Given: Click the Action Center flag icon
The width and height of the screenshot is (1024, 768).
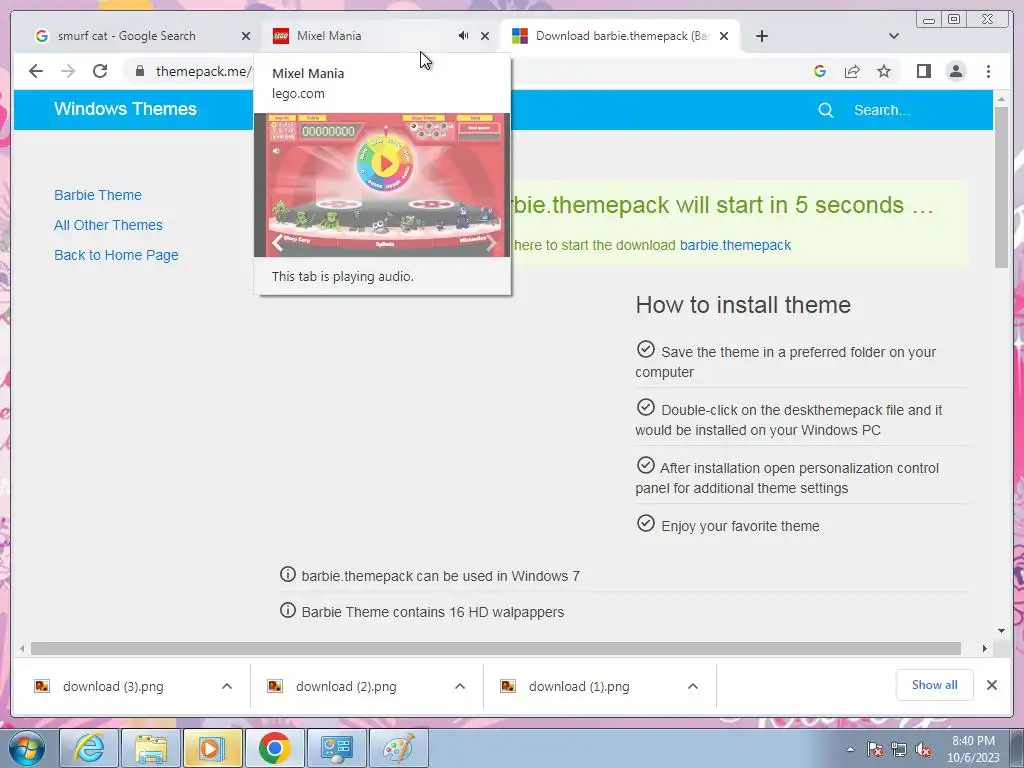Looking at the screenshot, I should point(875,750).
